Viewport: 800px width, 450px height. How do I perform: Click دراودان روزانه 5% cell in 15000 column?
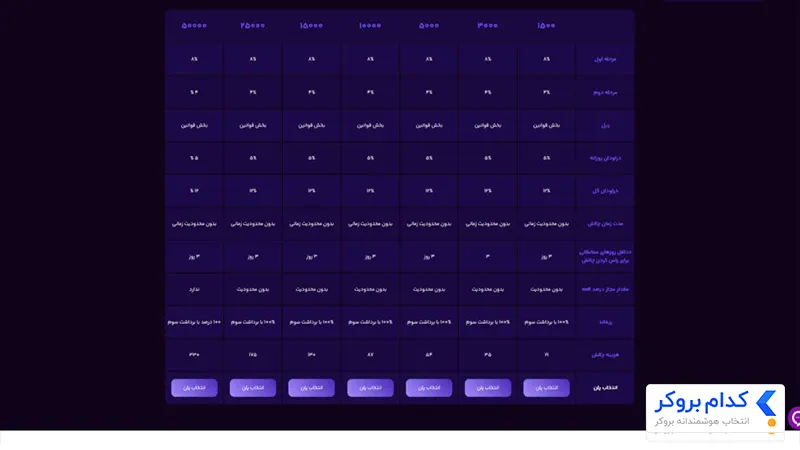coord(311,158)
